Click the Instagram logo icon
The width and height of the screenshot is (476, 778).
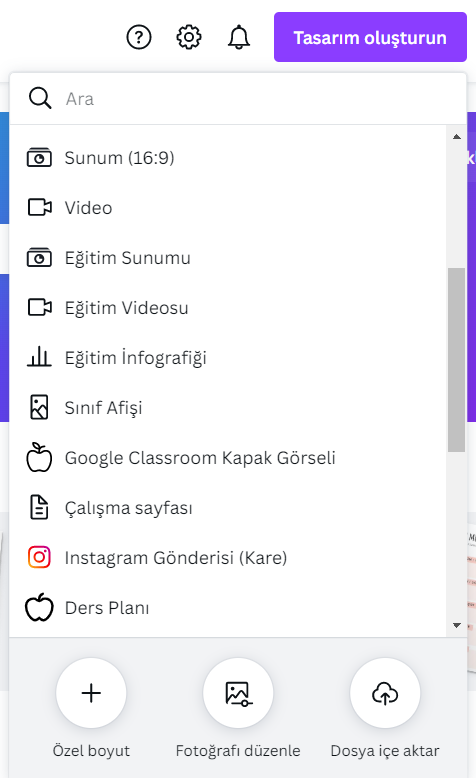[39, 557]
